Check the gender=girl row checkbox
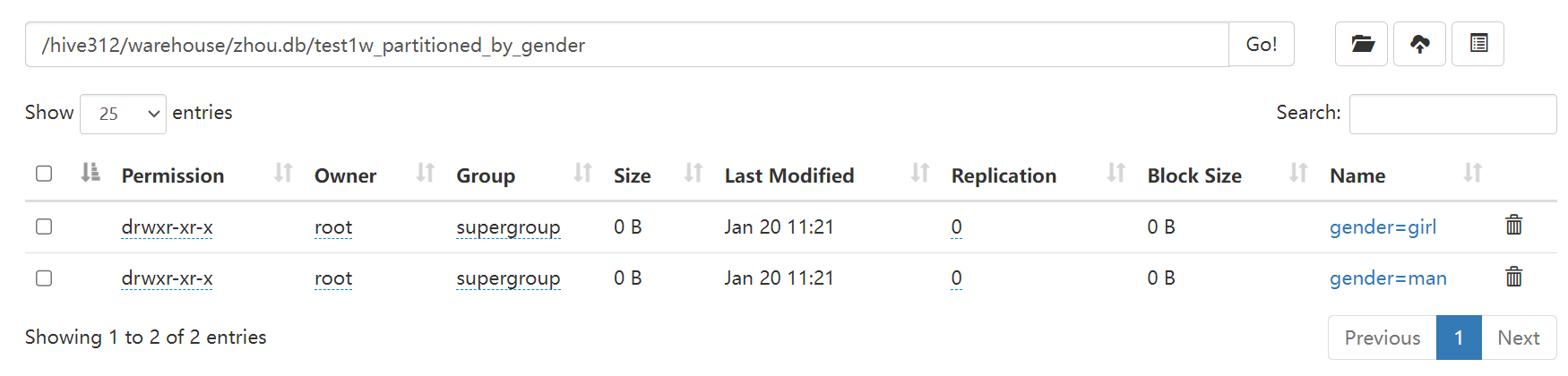This screenshot has height=376, width=1568. pyautogui.click(x=44, y=226)
